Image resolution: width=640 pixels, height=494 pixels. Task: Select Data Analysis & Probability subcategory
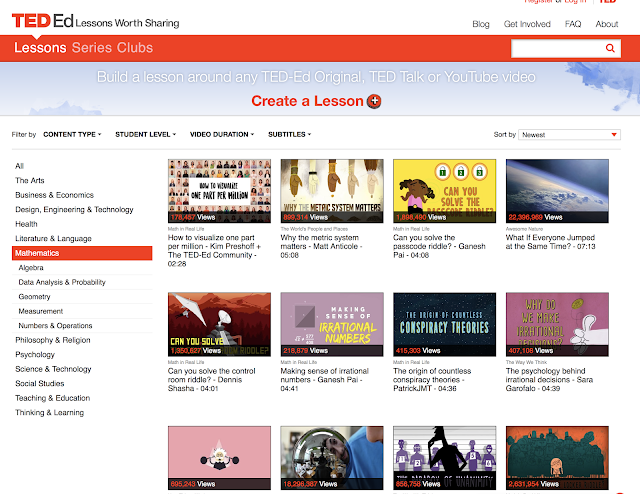pos(62,282)
